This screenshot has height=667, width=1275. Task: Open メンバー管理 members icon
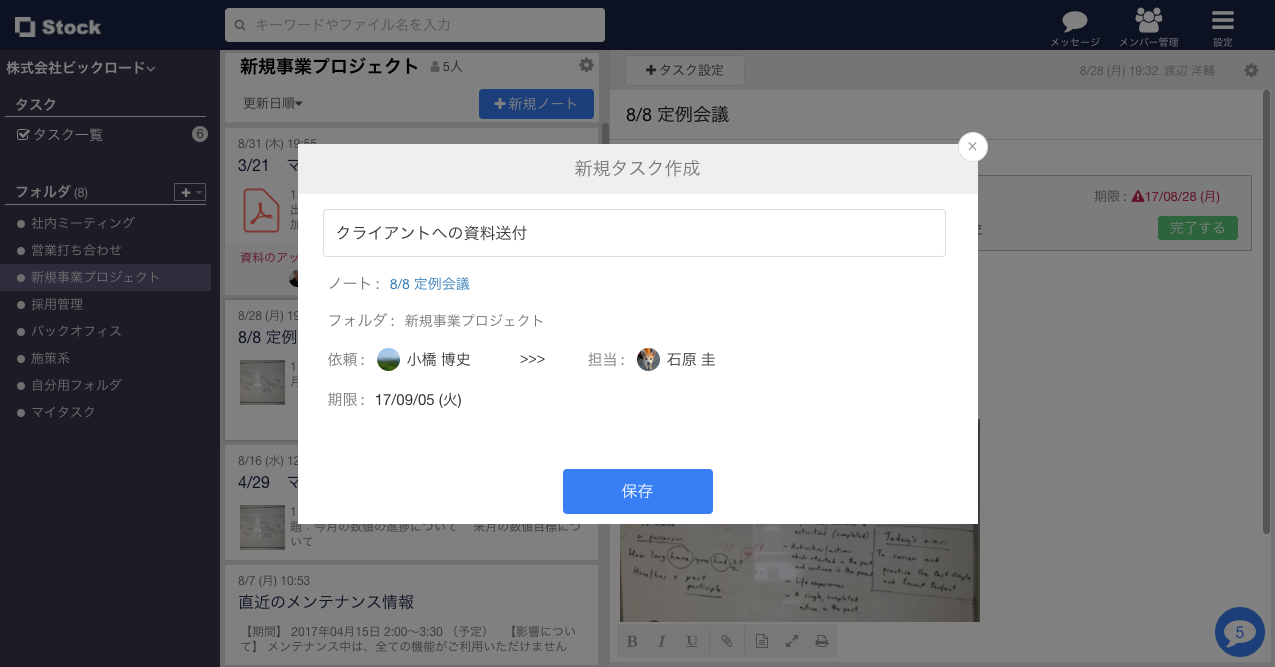(1148, 22)
